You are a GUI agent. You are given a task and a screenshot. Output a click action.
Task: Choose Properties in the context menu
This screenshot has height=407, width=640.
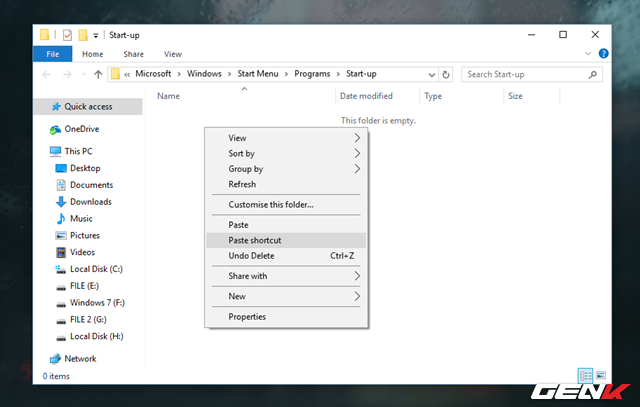(x=247, y=317)
